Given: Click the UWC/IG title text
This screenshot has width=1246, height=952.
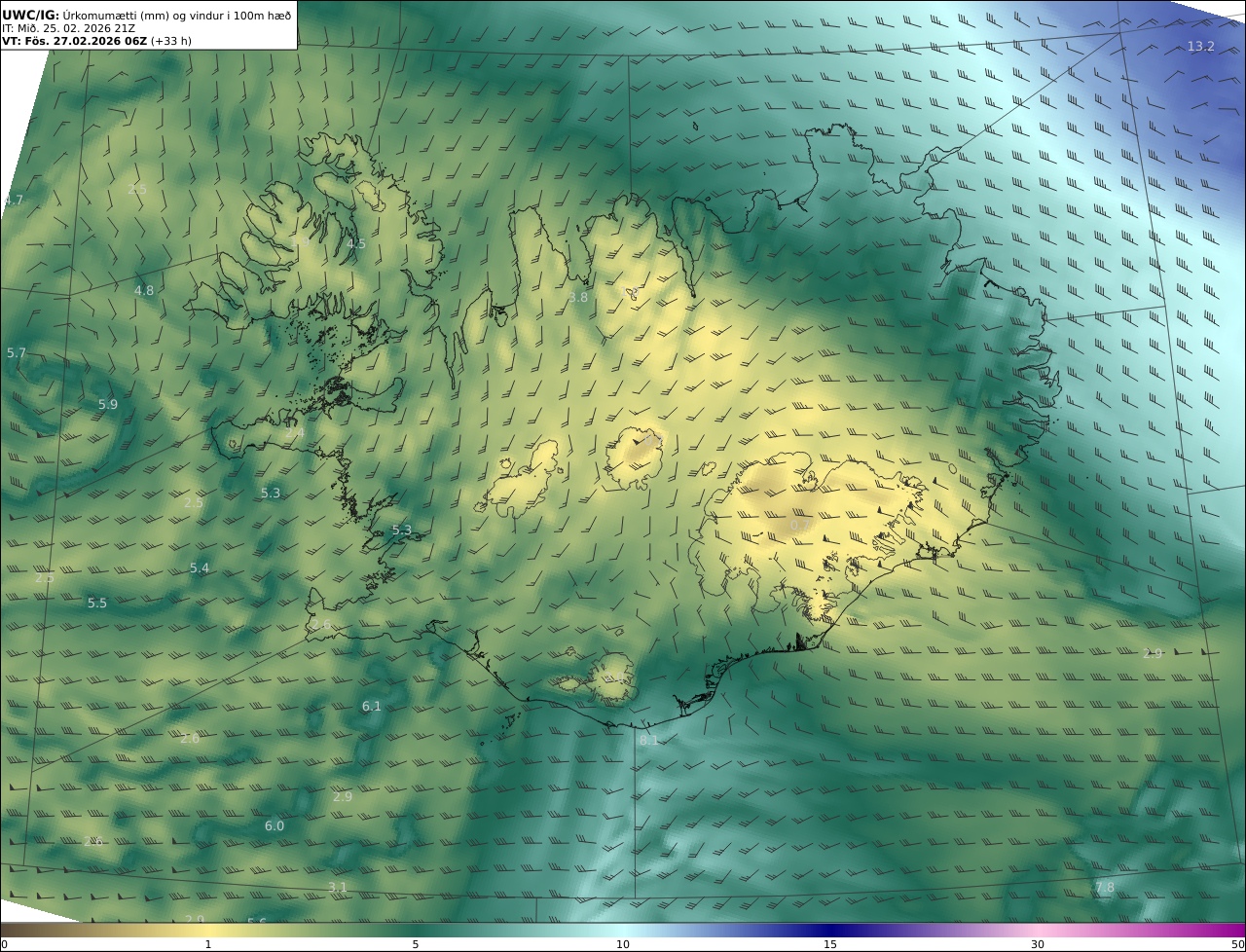Looking at the screenshot, I should click(30, 16).
